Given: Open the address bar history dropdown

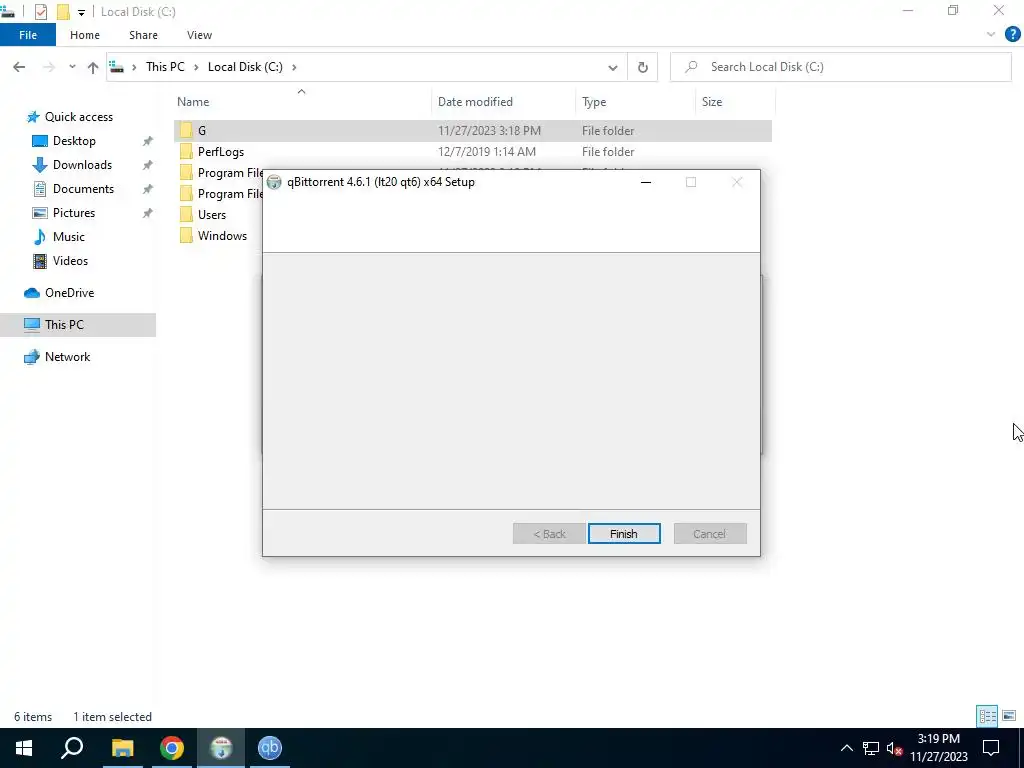Looking at the screenshot, I should (x=613, y=67).
